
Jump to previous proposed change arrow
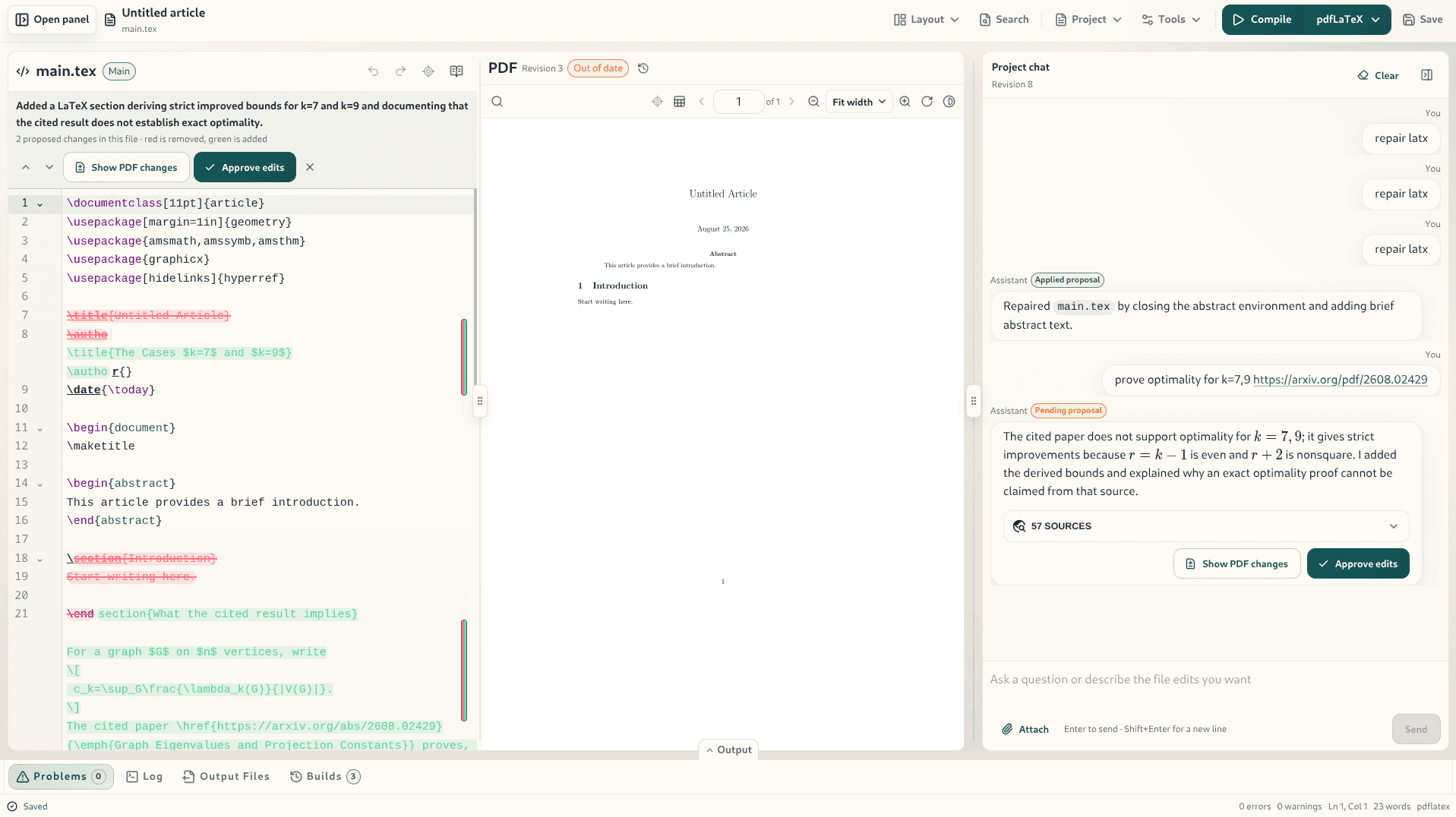pos(26,167)
